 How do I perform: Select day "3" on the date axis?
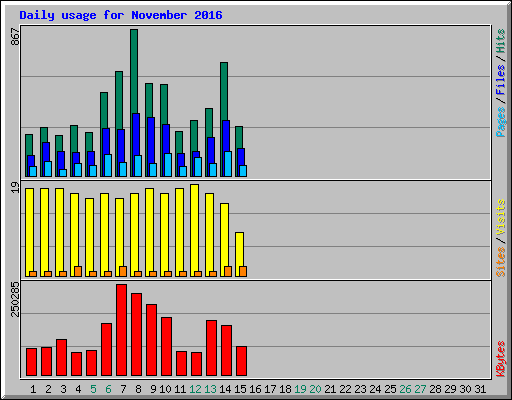point(63,389)
